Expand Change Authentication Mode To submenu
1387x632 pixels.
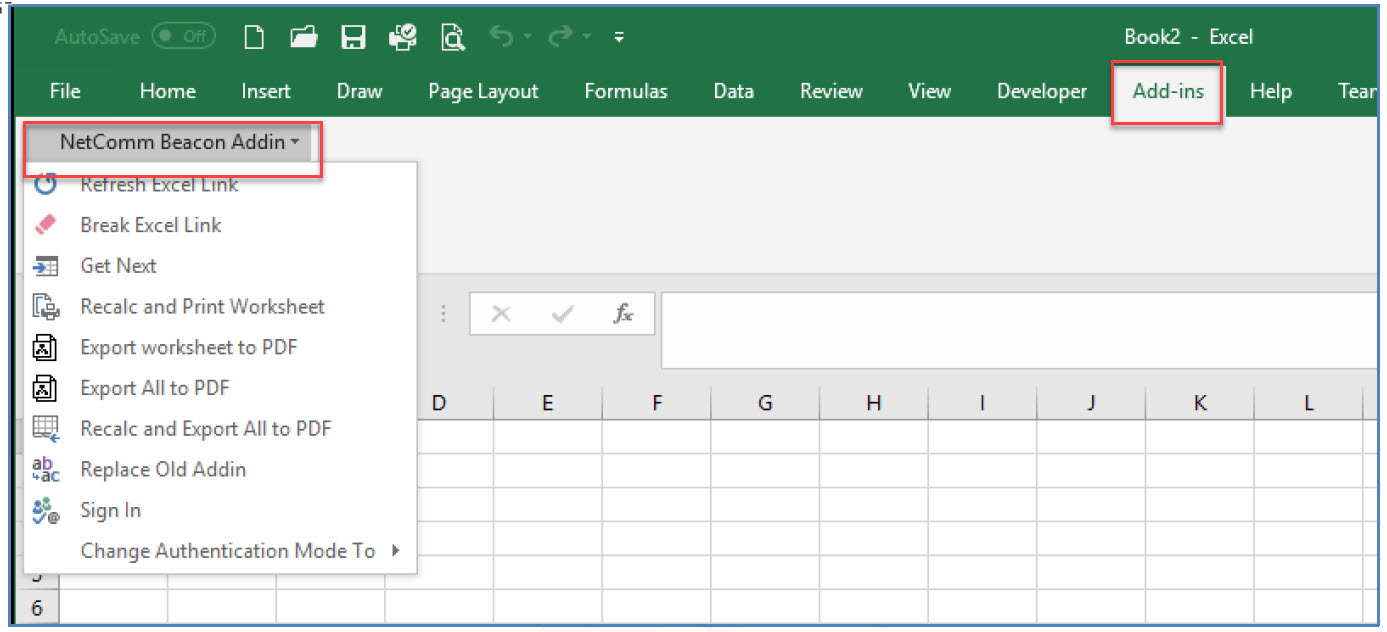pyautogui.click(x=220, y=551)
